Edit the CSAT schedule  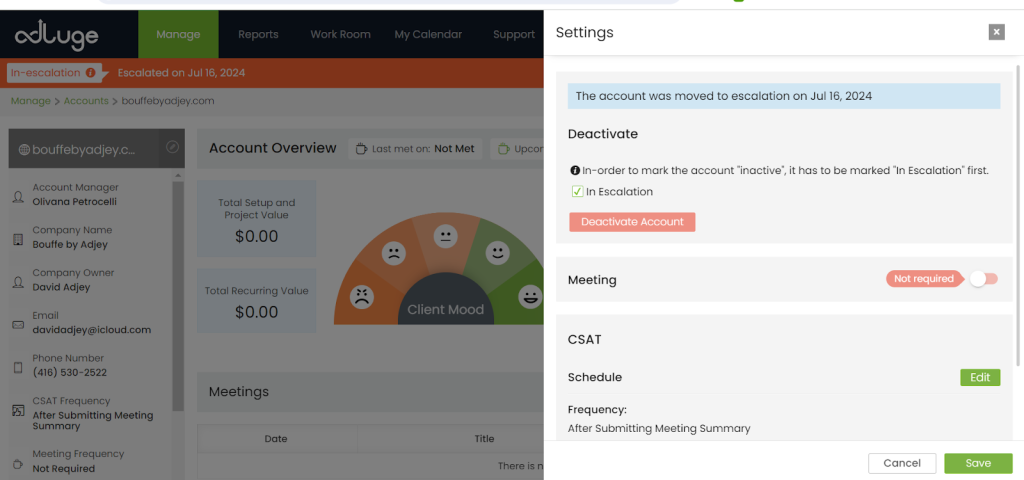point(979,377)
